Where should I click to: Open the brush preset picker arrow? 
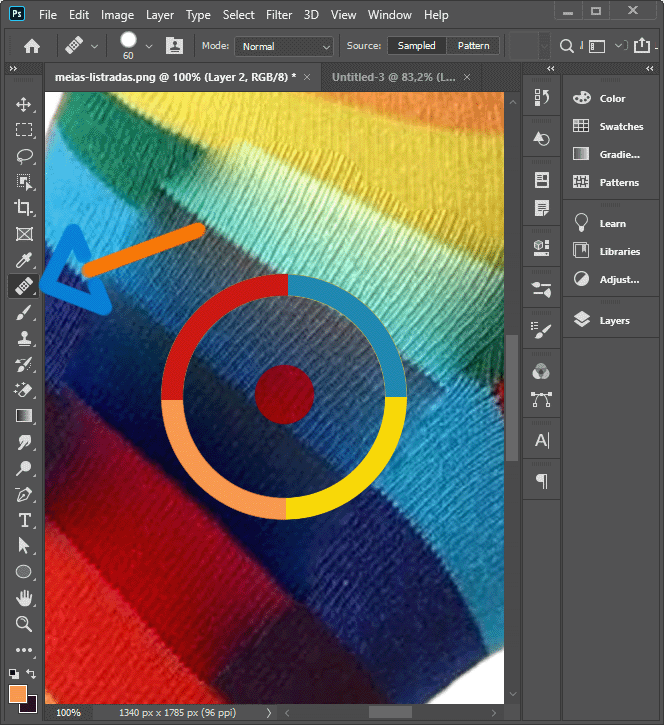pyautogui.click(x=149, y=47)
